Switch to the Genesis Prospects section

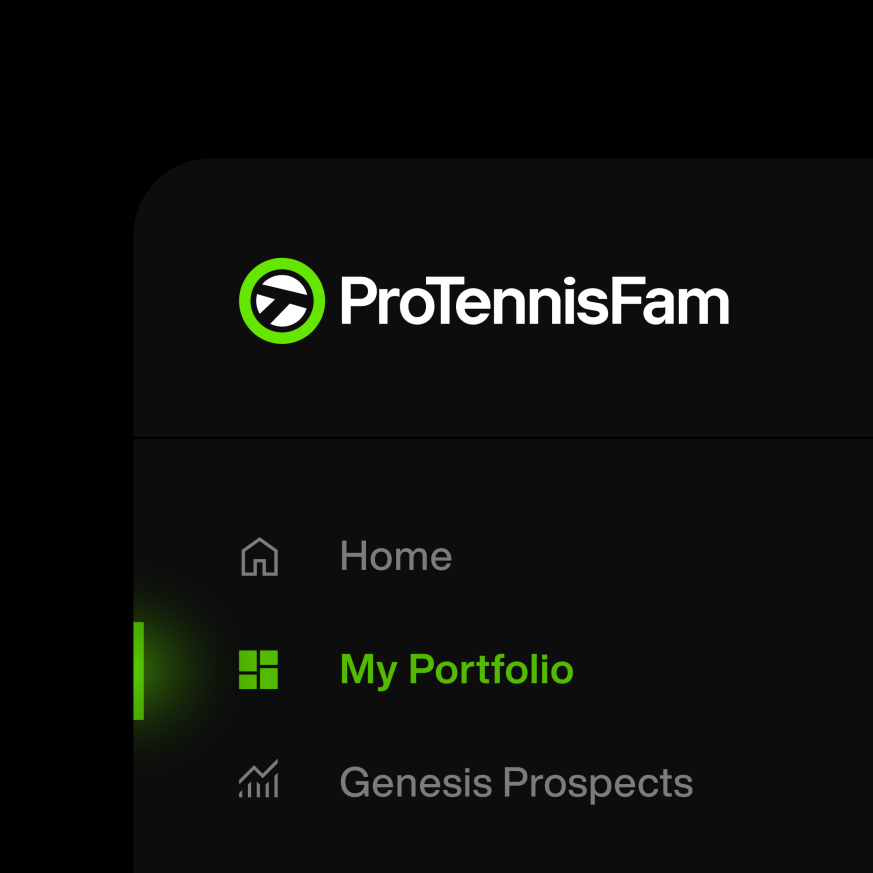515,782
